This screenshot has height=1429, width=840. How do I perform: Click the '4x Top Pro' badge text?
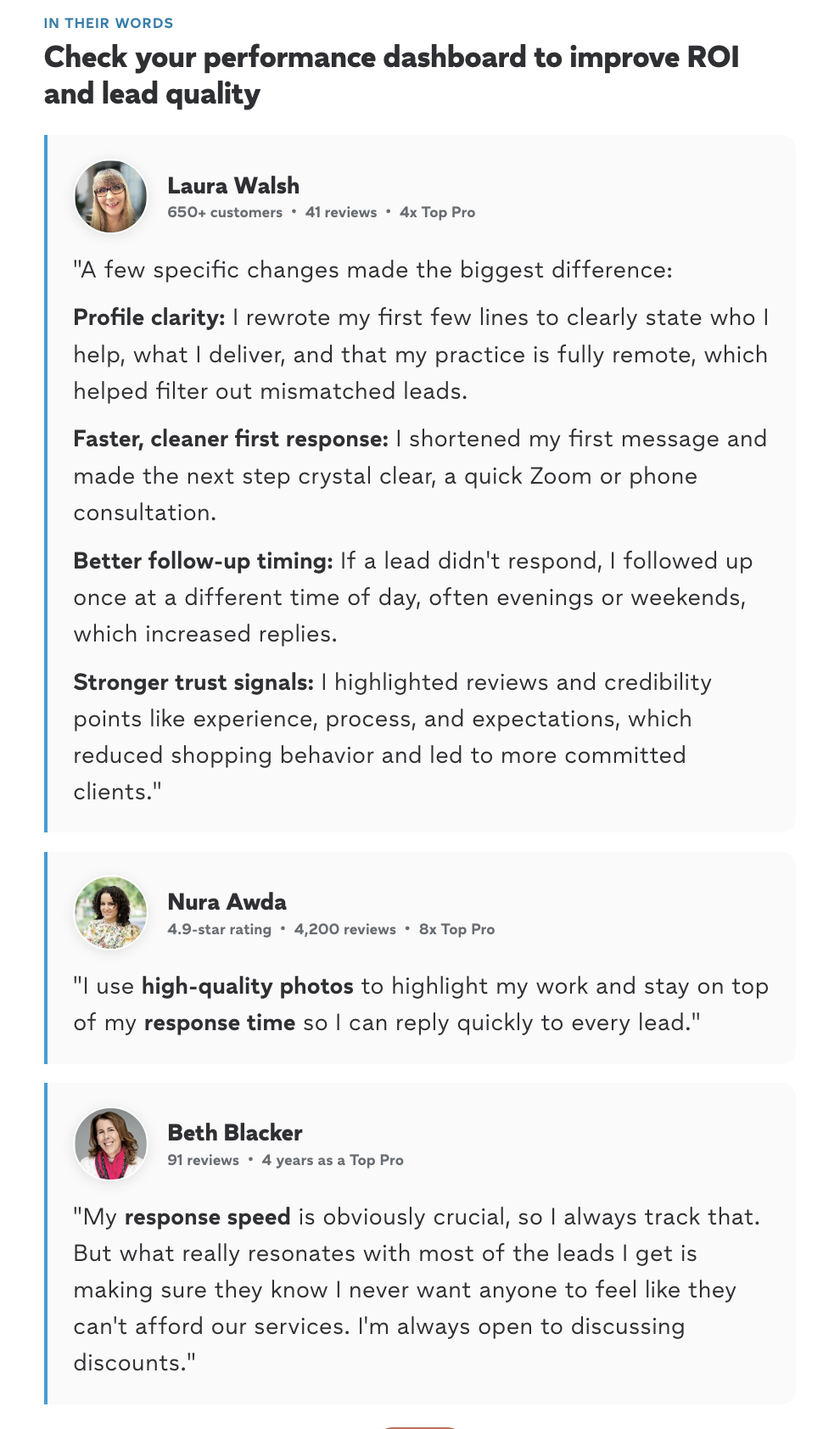tap(438, 212)
